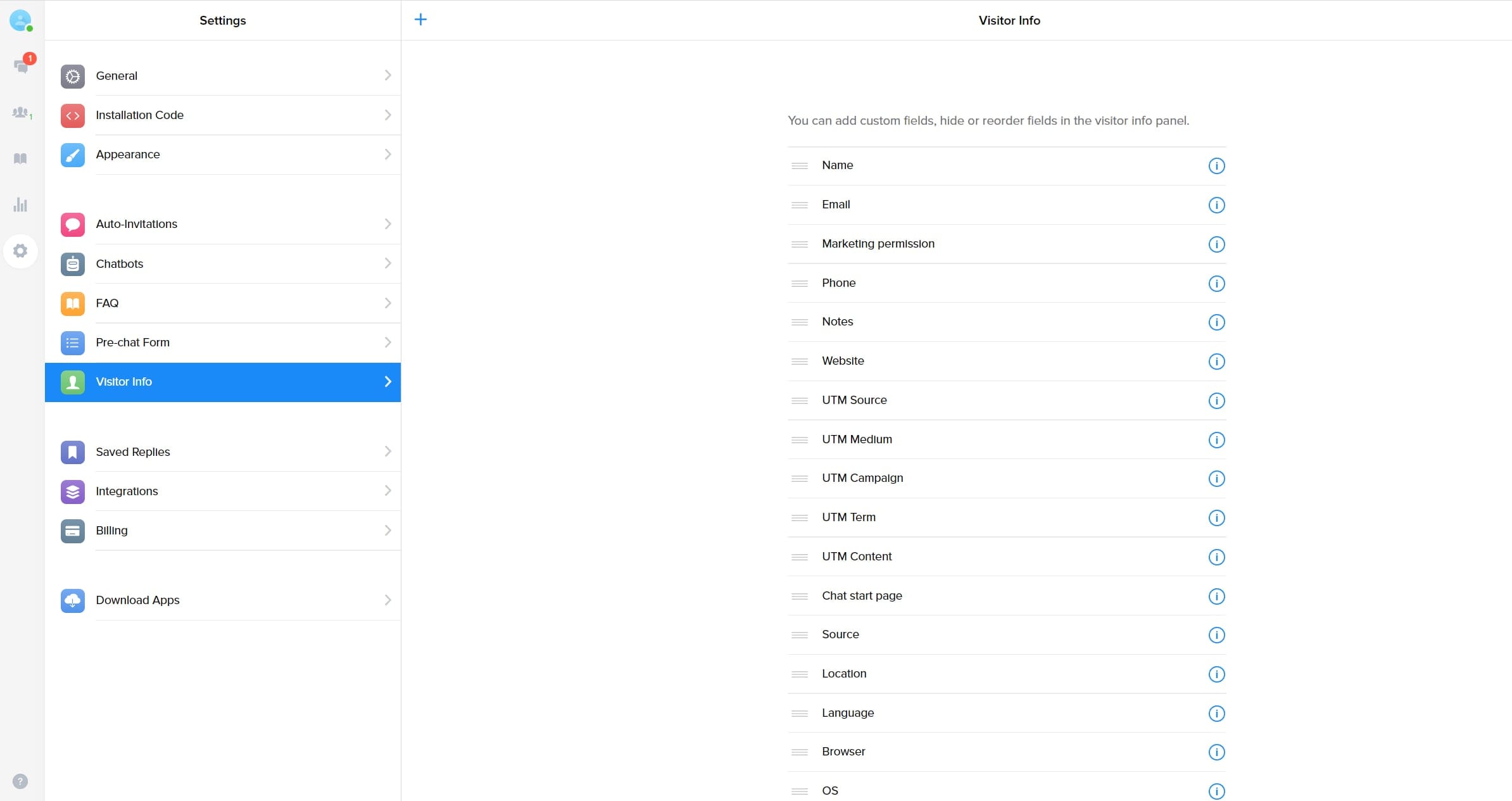
Task: Click the plus icon to add field
Action: click(420, 20)
